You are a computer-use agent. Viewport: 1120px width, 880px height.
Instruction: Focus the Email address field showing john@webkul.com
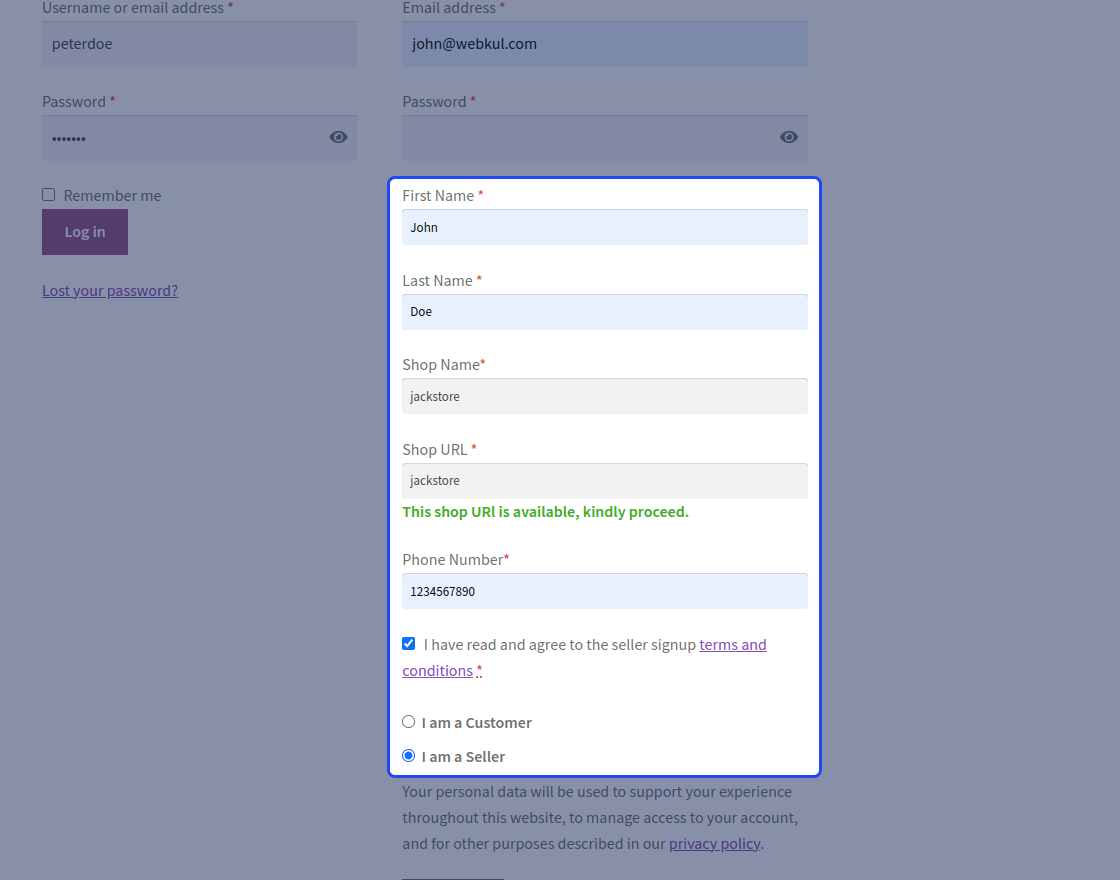(x=604, y=43)
